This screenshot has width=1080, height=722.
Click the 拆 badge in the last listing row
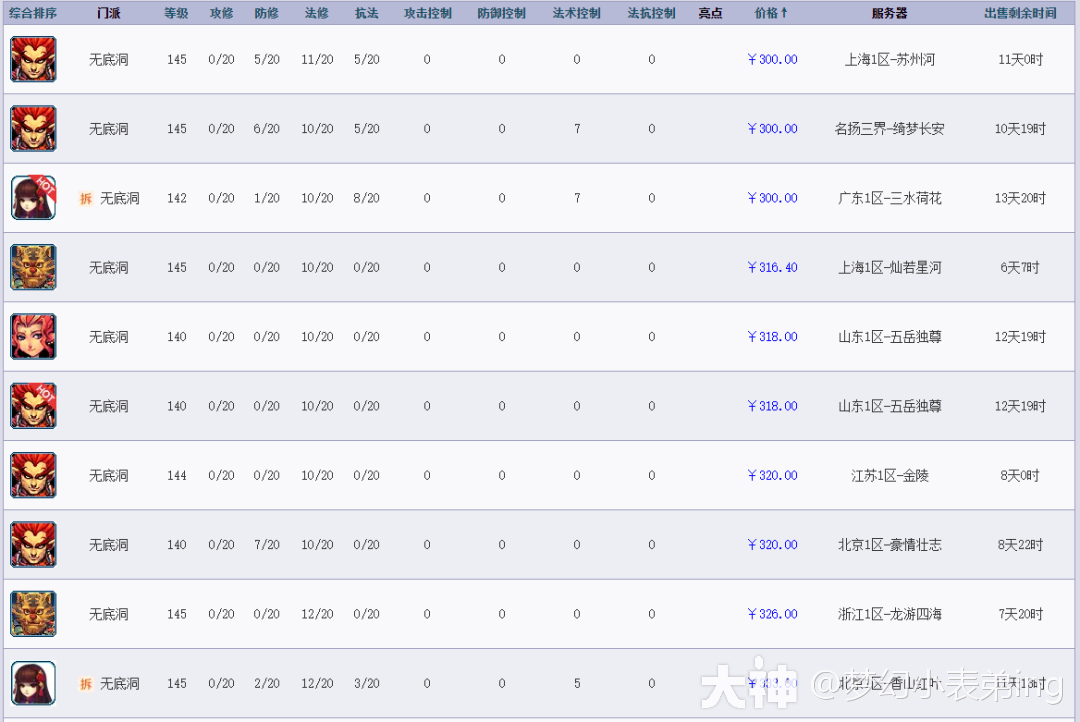(x=86, y=684)
